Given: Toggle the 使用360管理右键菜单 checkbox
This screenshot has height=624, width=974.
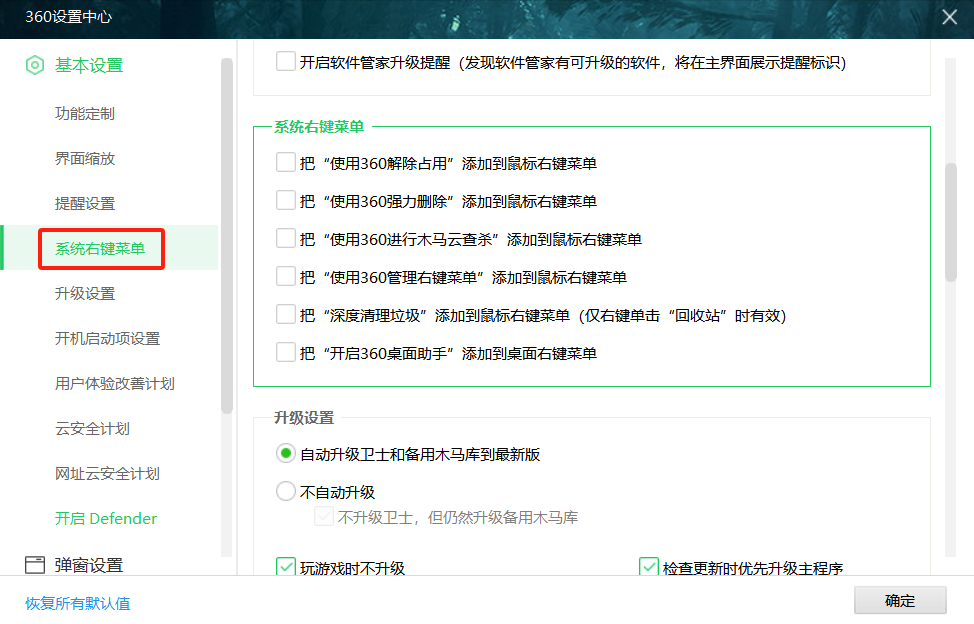Looking at the screenshot, I should click(x=286, y=276).
